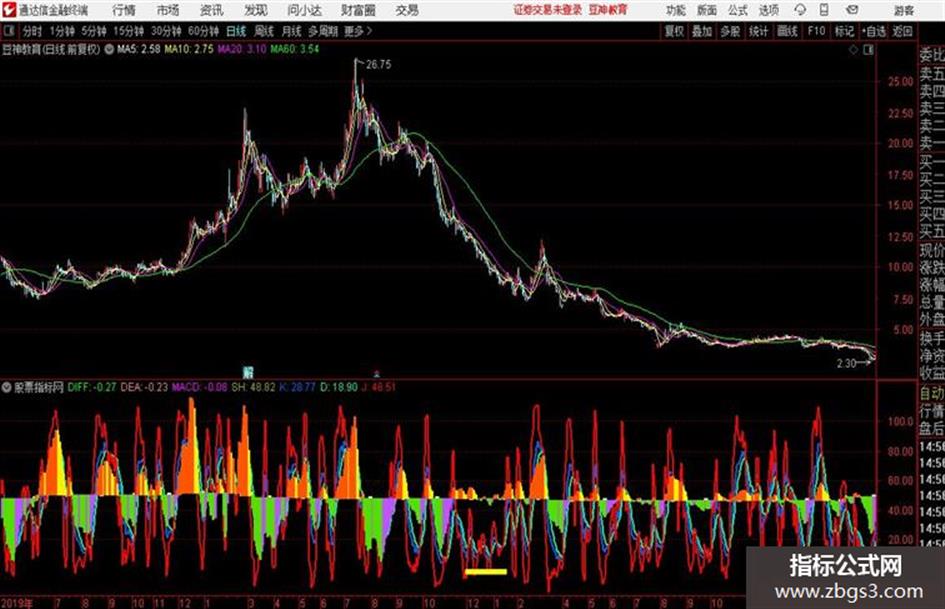Open the 市场 menu

click(168, 10)
